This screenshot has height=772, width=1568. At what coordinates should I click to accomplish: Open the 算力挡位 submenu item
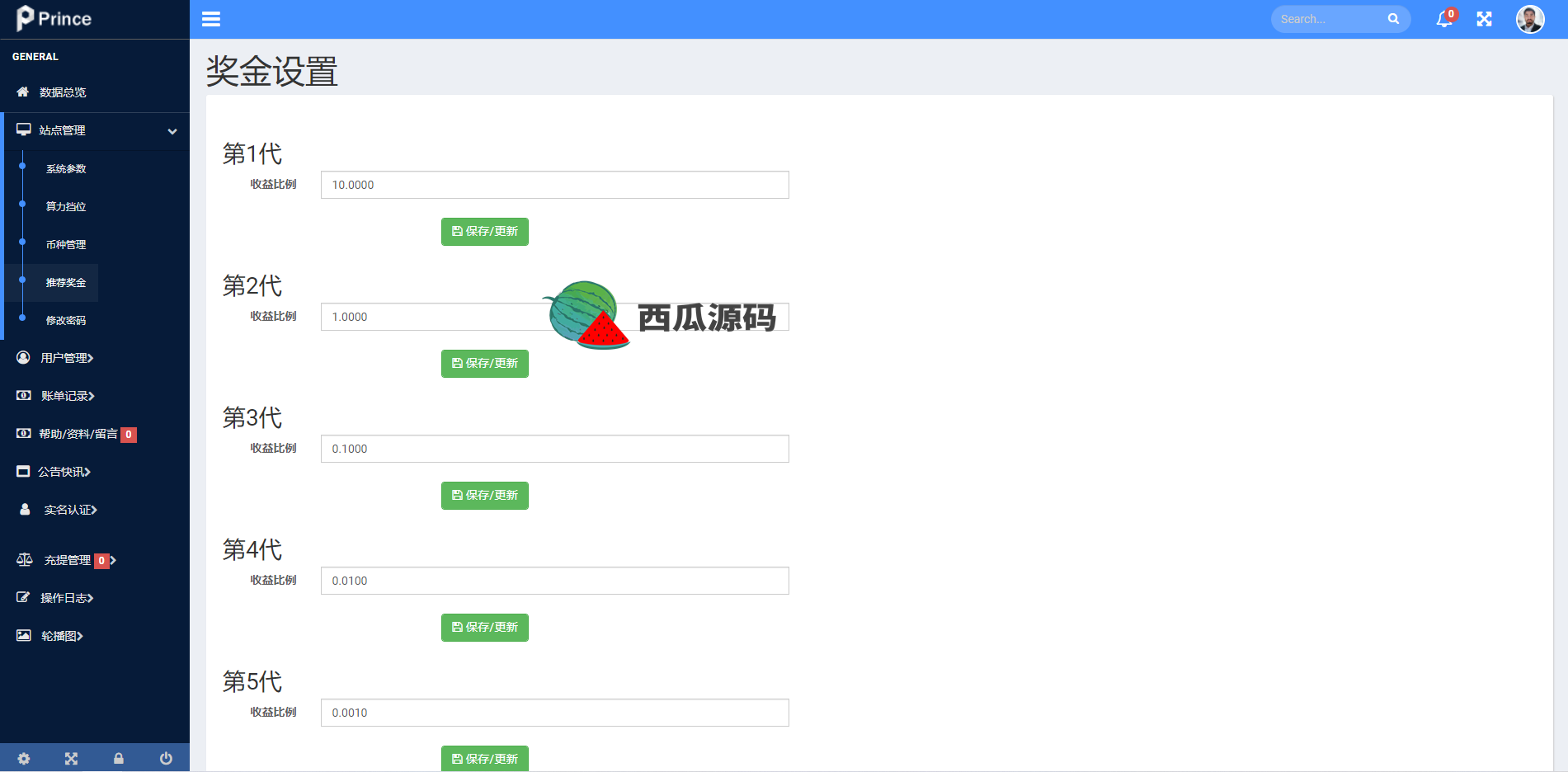(x=66, y=206)
